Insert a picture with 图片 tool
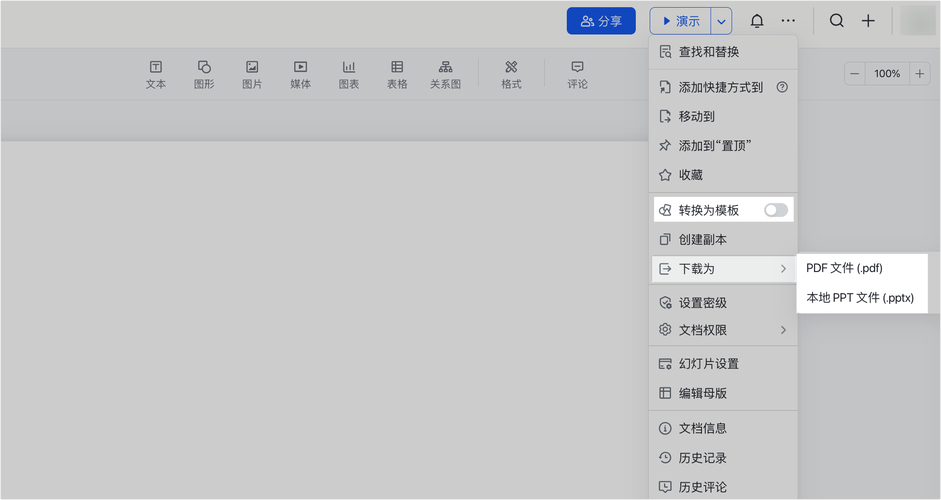 [x=252, y=74]
